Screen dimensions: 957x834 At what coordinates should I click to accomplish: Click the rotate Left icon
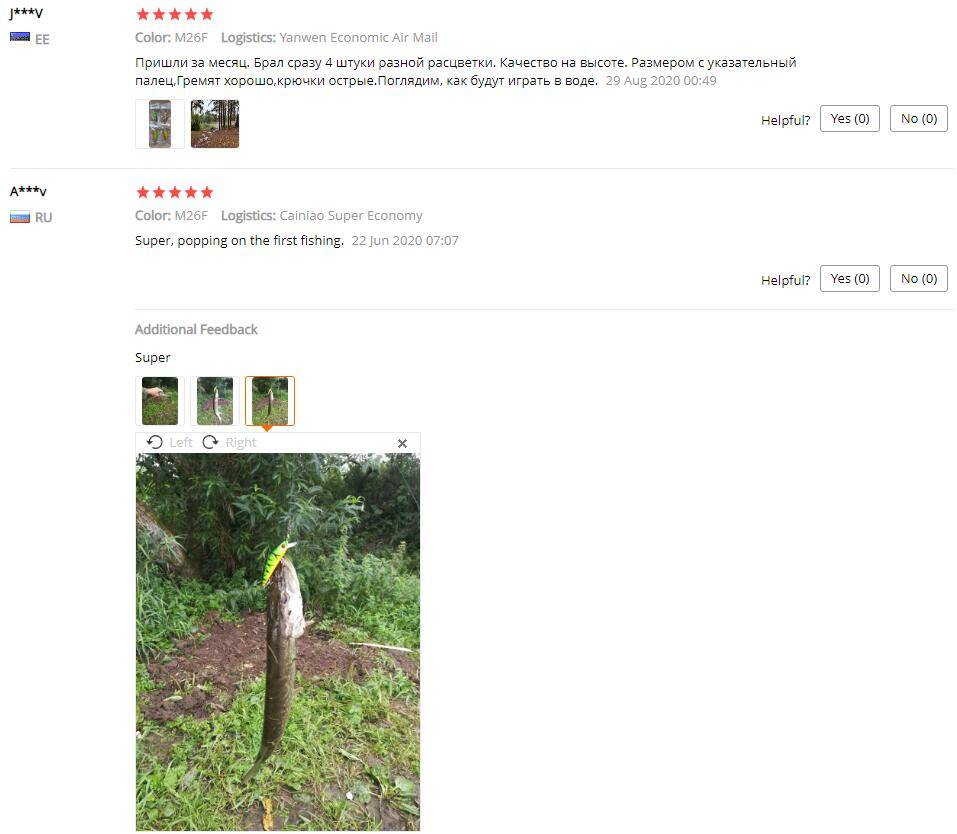(154, 442)
